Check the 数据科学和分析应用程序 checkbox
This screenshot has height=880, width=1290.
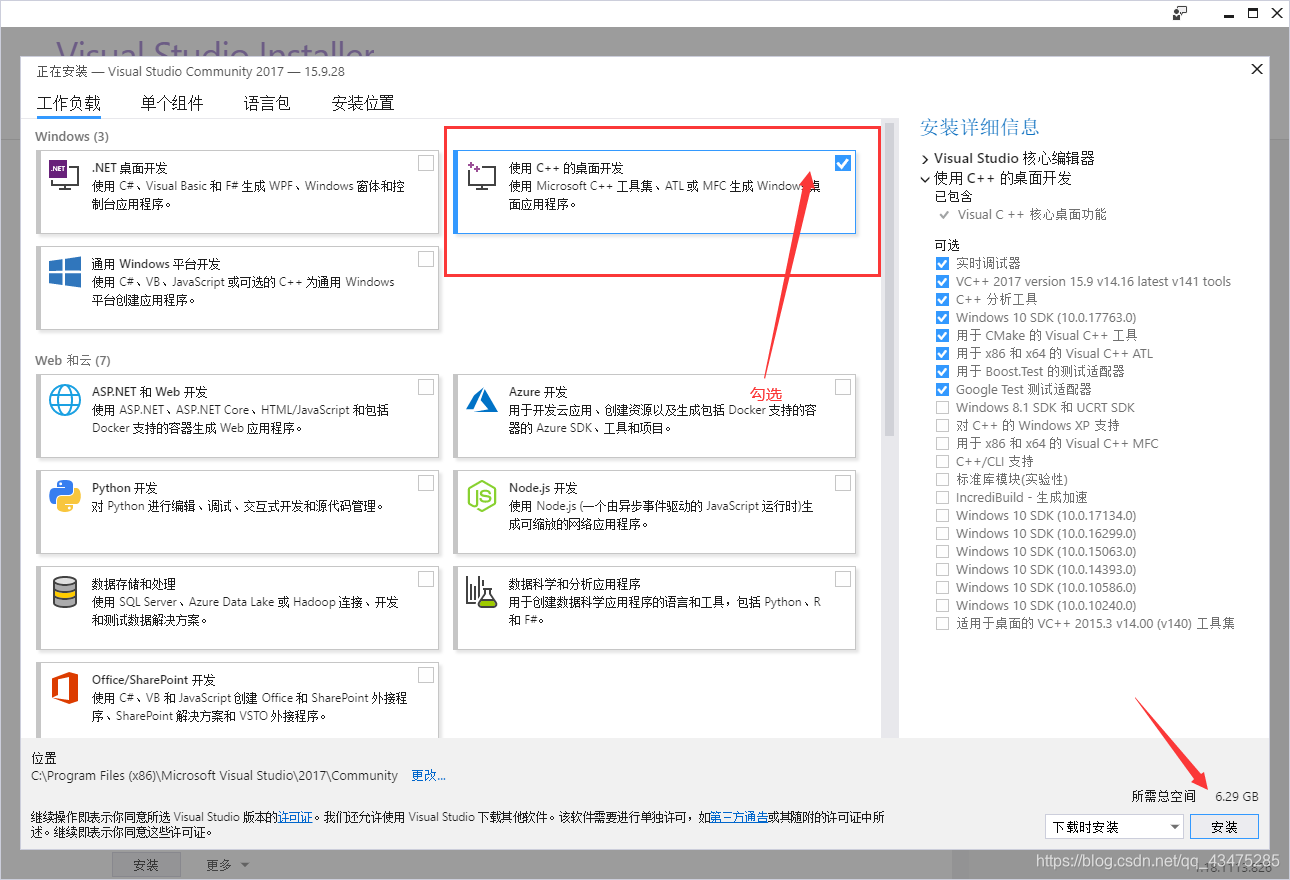point(843,579)
